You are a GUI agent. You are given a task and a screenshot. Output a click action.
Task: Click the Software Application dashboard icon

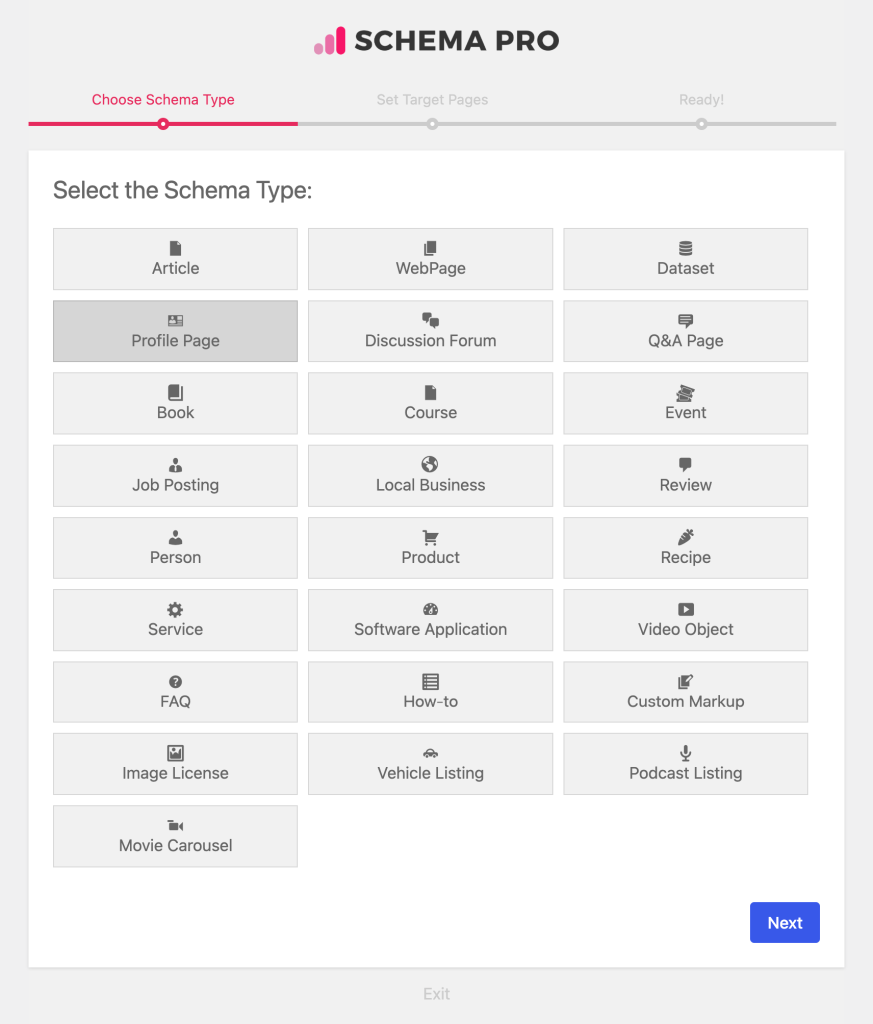click(x=430, y=609)
